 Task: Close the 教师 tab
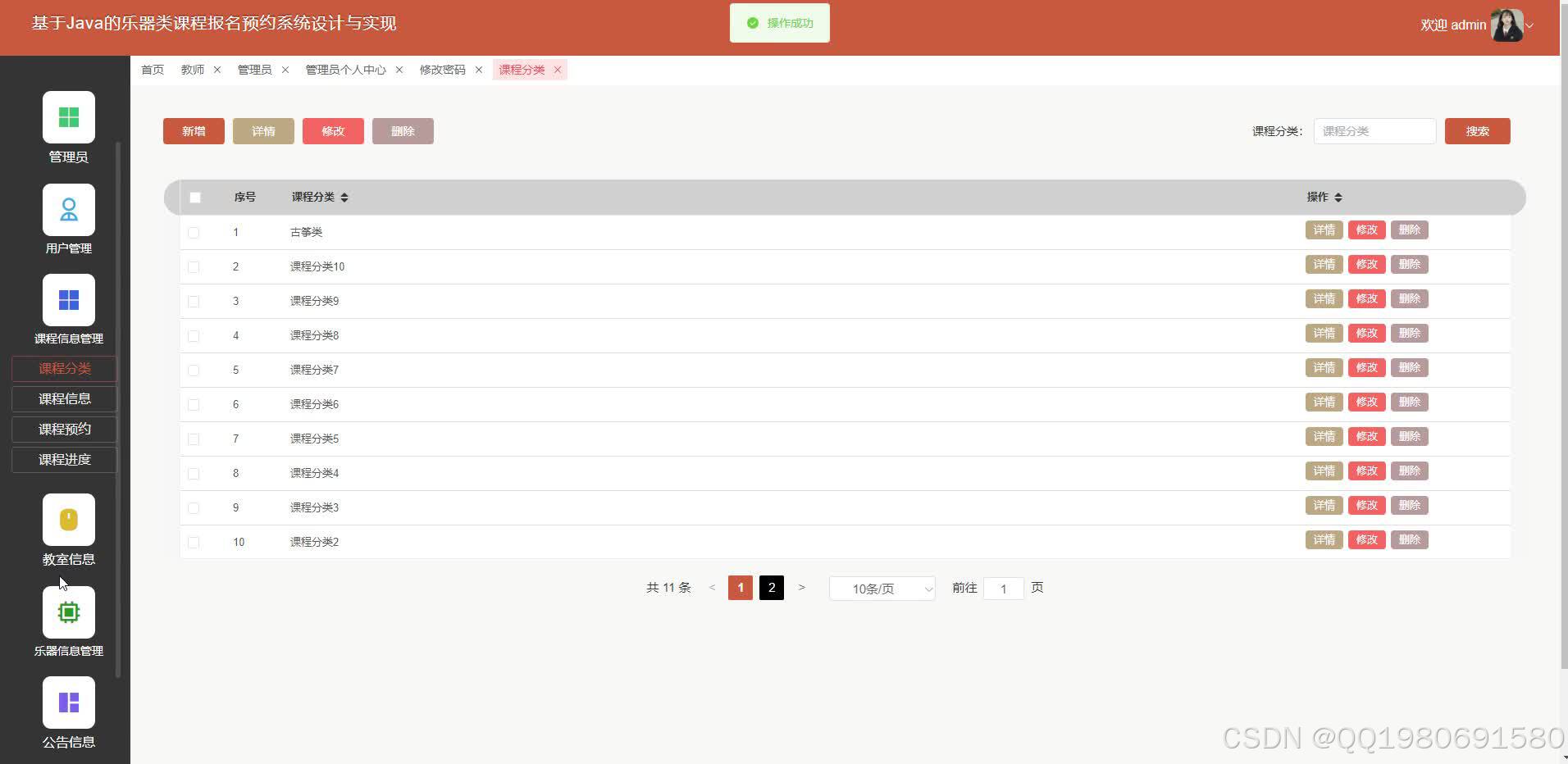217,70
